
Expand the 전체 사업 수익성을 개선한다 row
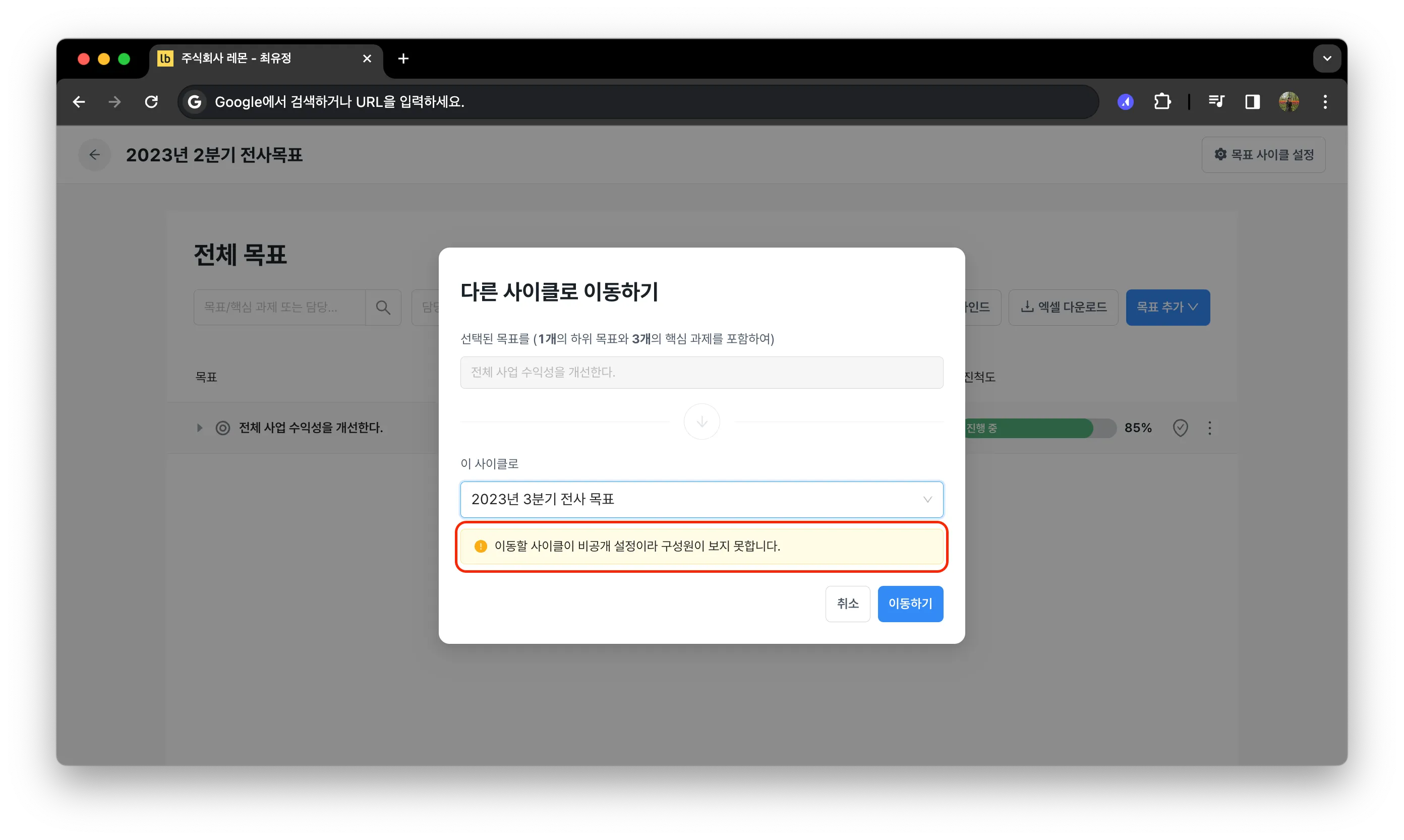pos(199,428)
